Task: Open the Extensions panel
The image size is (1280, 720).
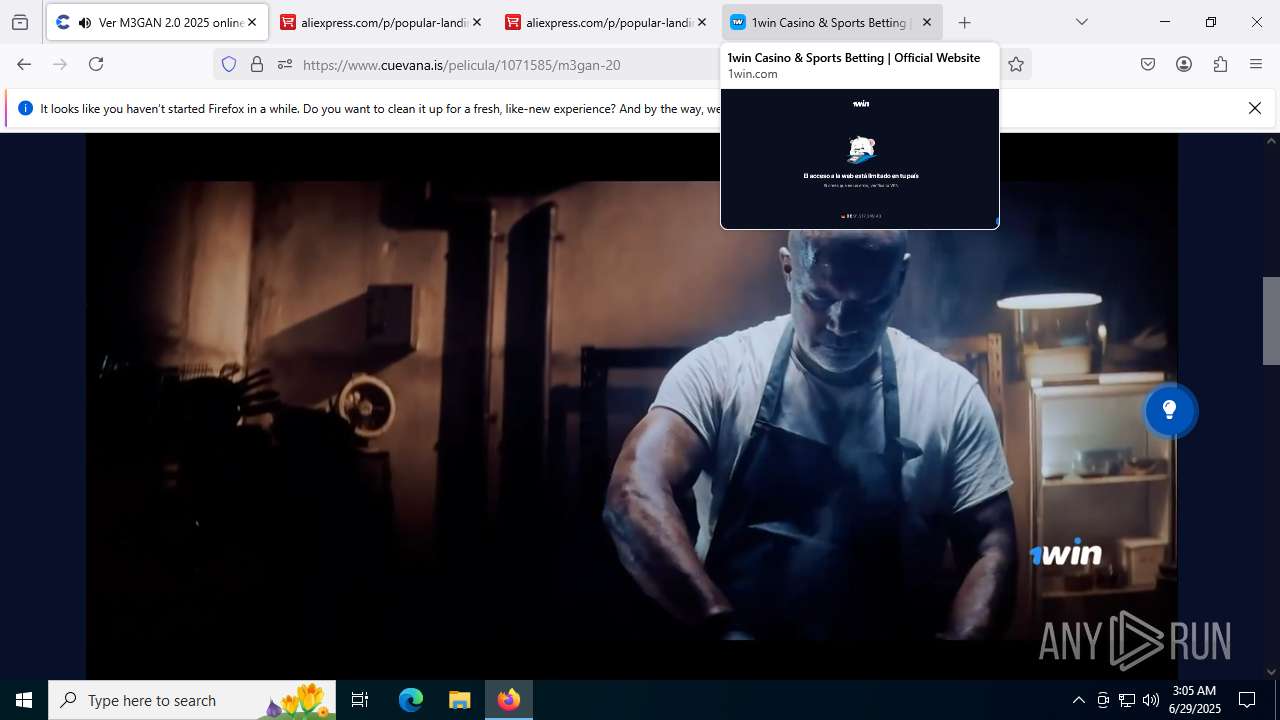Action: [x=1220, y=64]
